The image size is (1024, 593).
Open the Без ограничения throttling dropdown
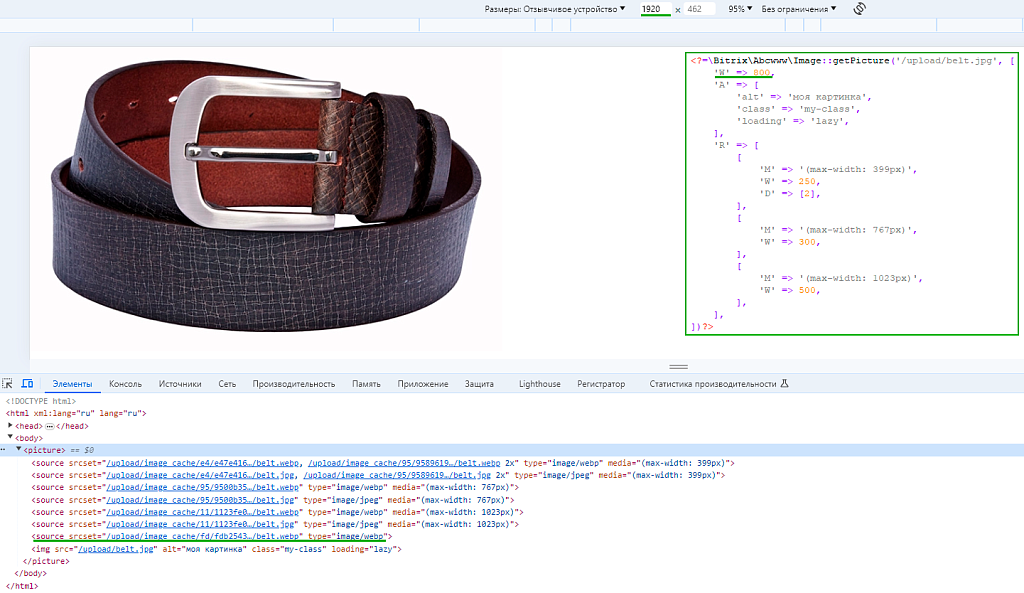(799, 9)
